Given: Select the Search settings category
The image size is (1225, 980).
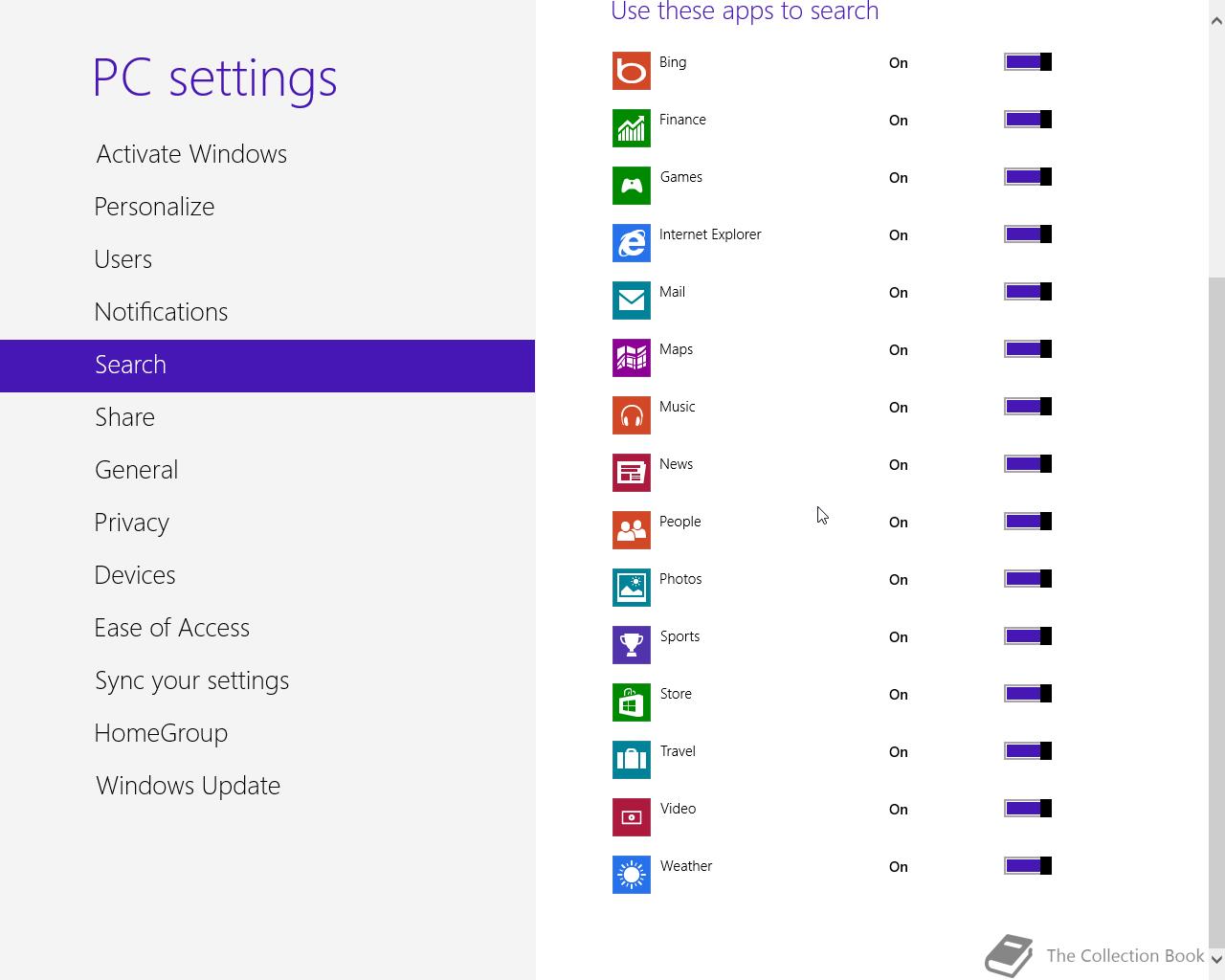Looking at the screenshot, I should [267, 366].
